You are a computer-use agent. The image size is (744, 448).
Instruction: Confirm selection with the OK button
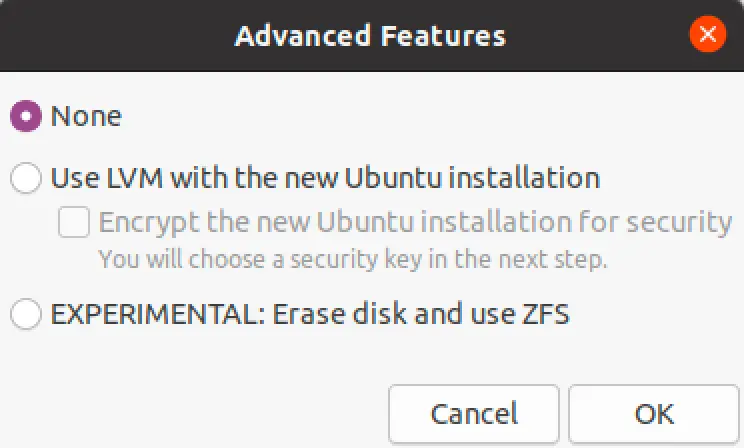point(654,414)
